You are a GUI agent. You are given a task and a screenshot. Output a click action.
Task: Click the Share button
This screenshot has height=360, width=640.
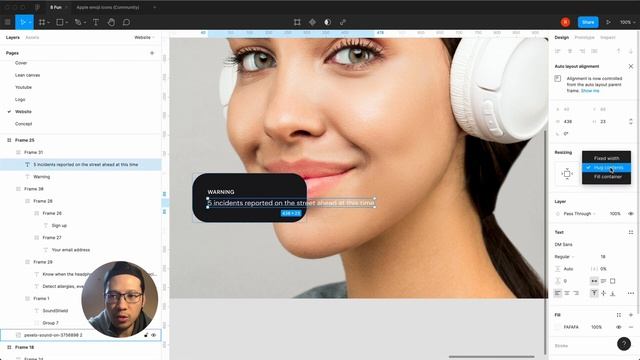[x=588, y=22]
